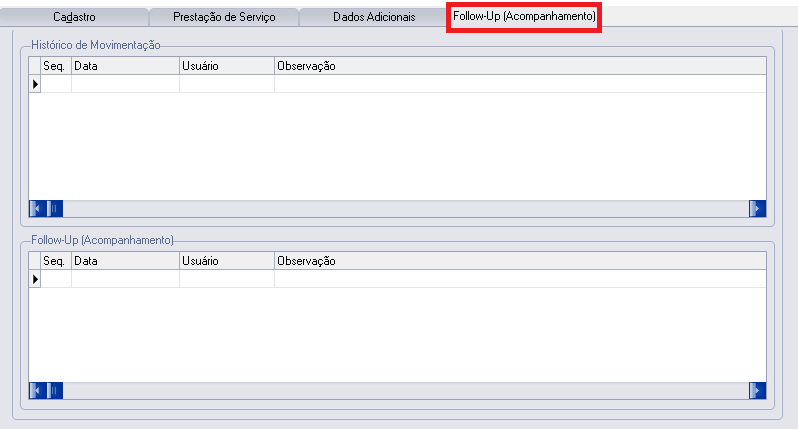Image resolution: width=798 pixels, height=429 pixels.
Task: Select Data cell in Follow-Up first row
Action: point(125,279)
